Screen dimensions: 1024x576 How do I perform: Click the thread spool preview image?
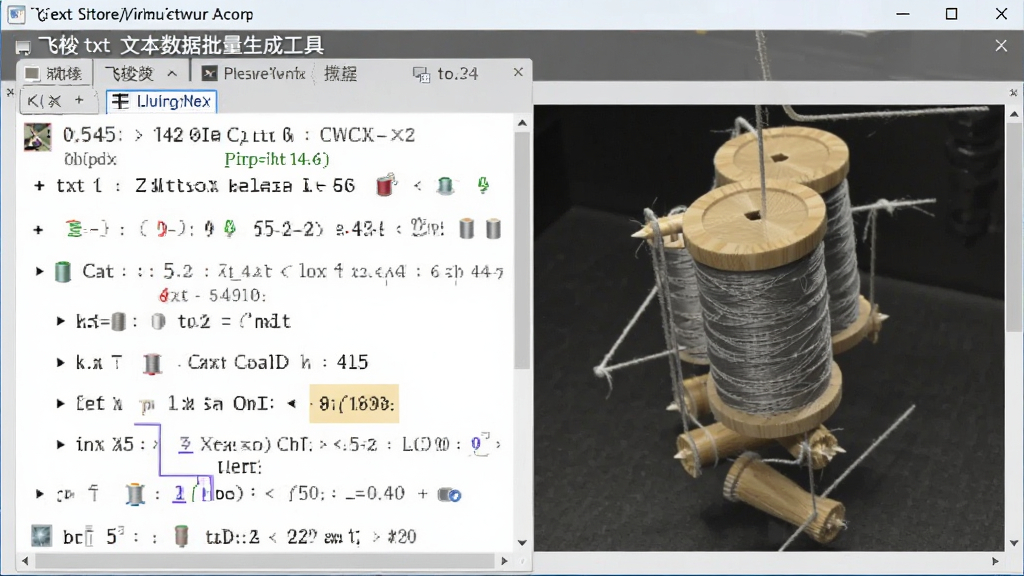(769, 328)
